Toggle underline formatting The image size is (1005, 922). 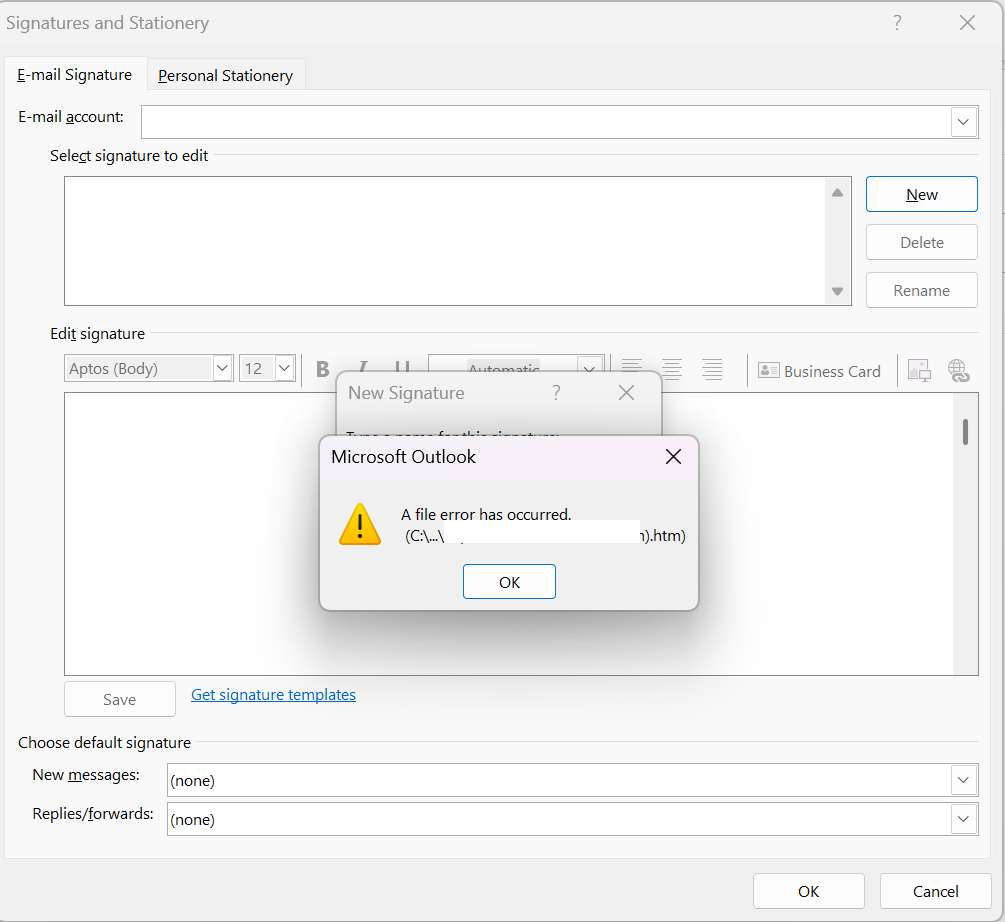(402, 365)
